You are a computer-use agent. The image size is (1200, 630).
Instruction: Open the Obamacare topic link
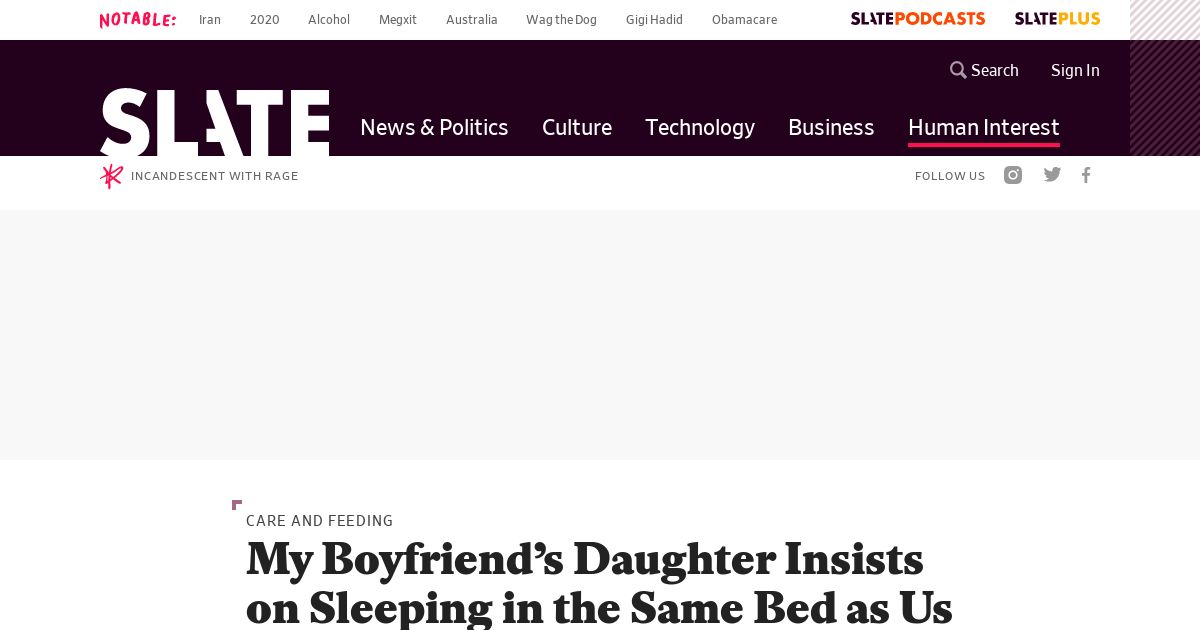pyautogui.click(x=744, y=19)
